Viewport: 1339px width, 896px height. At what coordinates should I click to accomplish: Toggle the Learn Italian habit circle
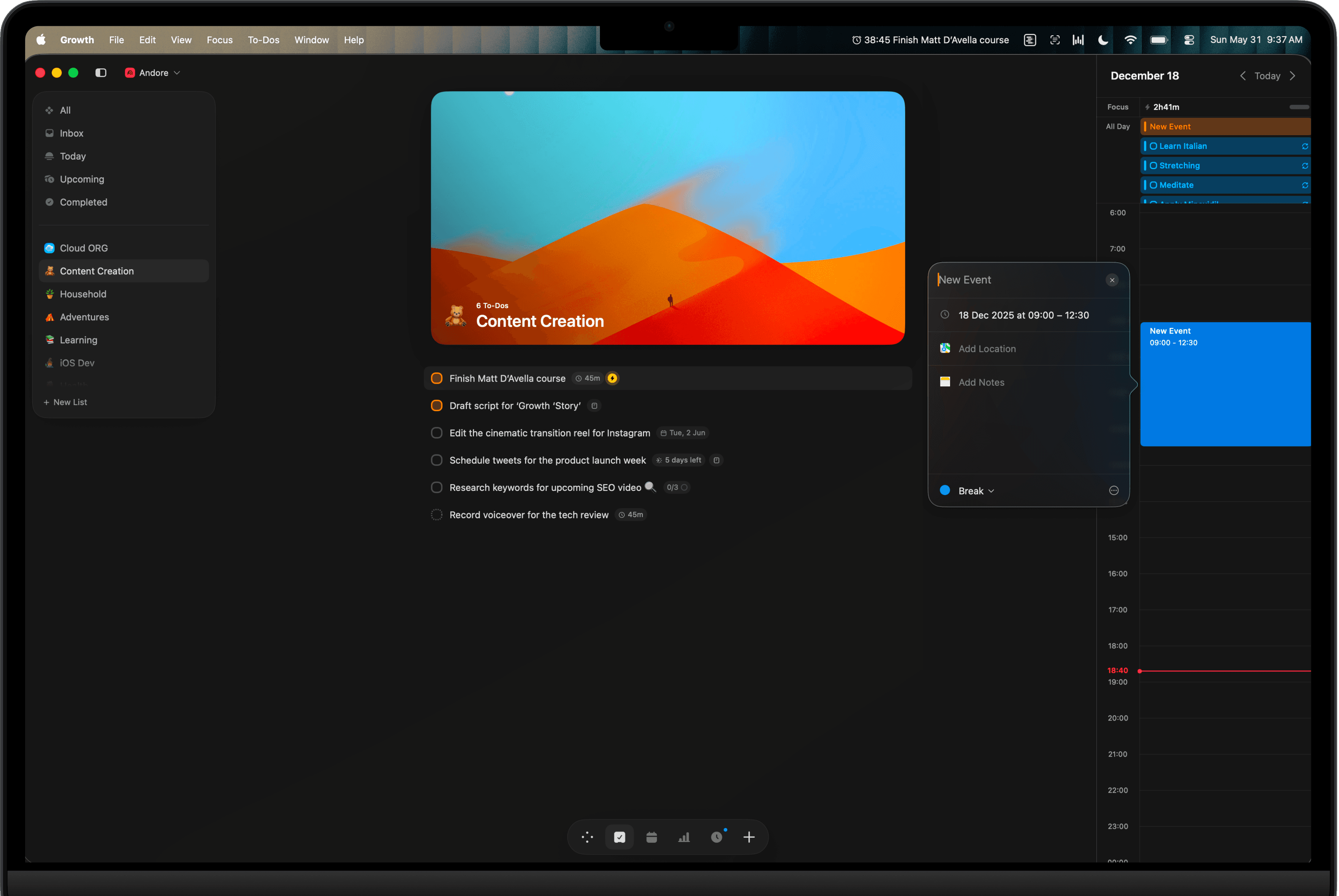pyautogui.click(x=1154, y=146)
